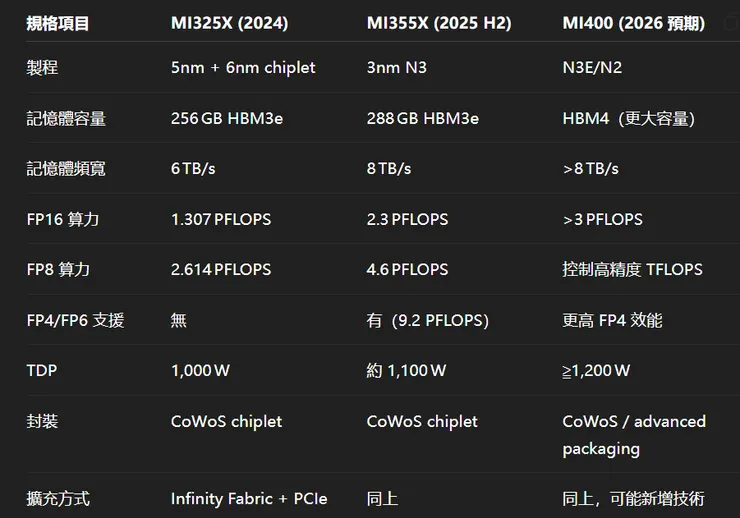Select the 約 1,100 W TDP cell

pos(406,371)
